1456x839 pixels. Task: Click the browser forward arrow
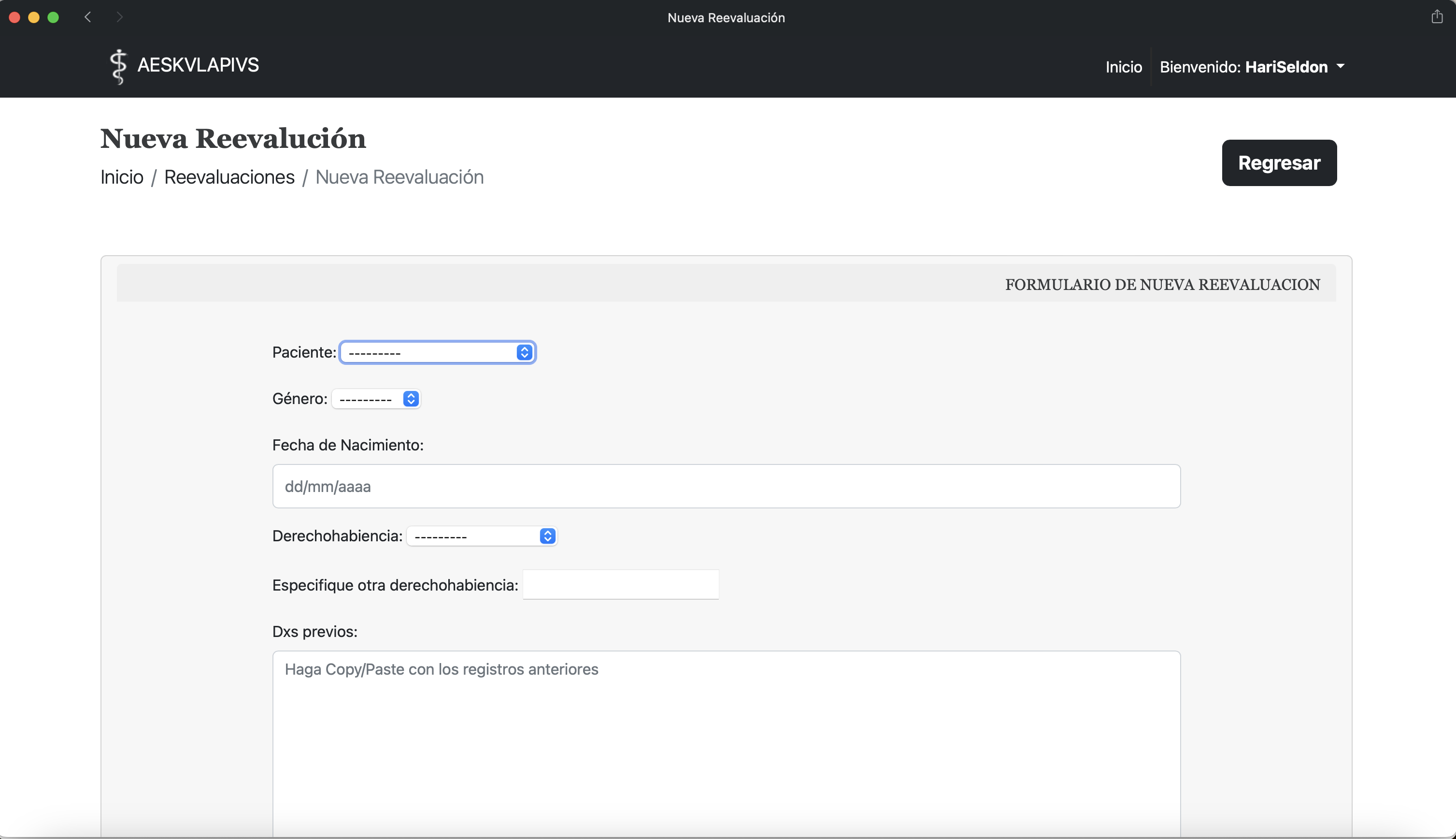pos(119,17)
